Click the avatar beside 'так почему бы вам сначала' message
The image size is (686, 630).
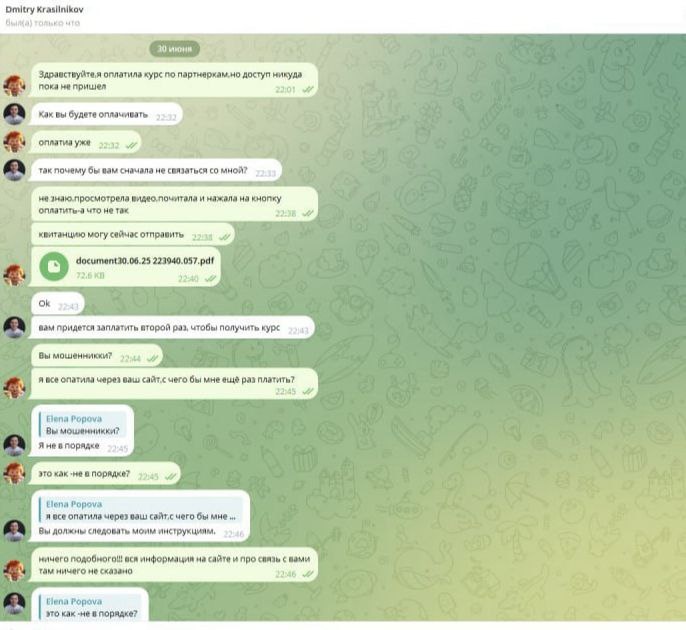click(x=14, y=170)
